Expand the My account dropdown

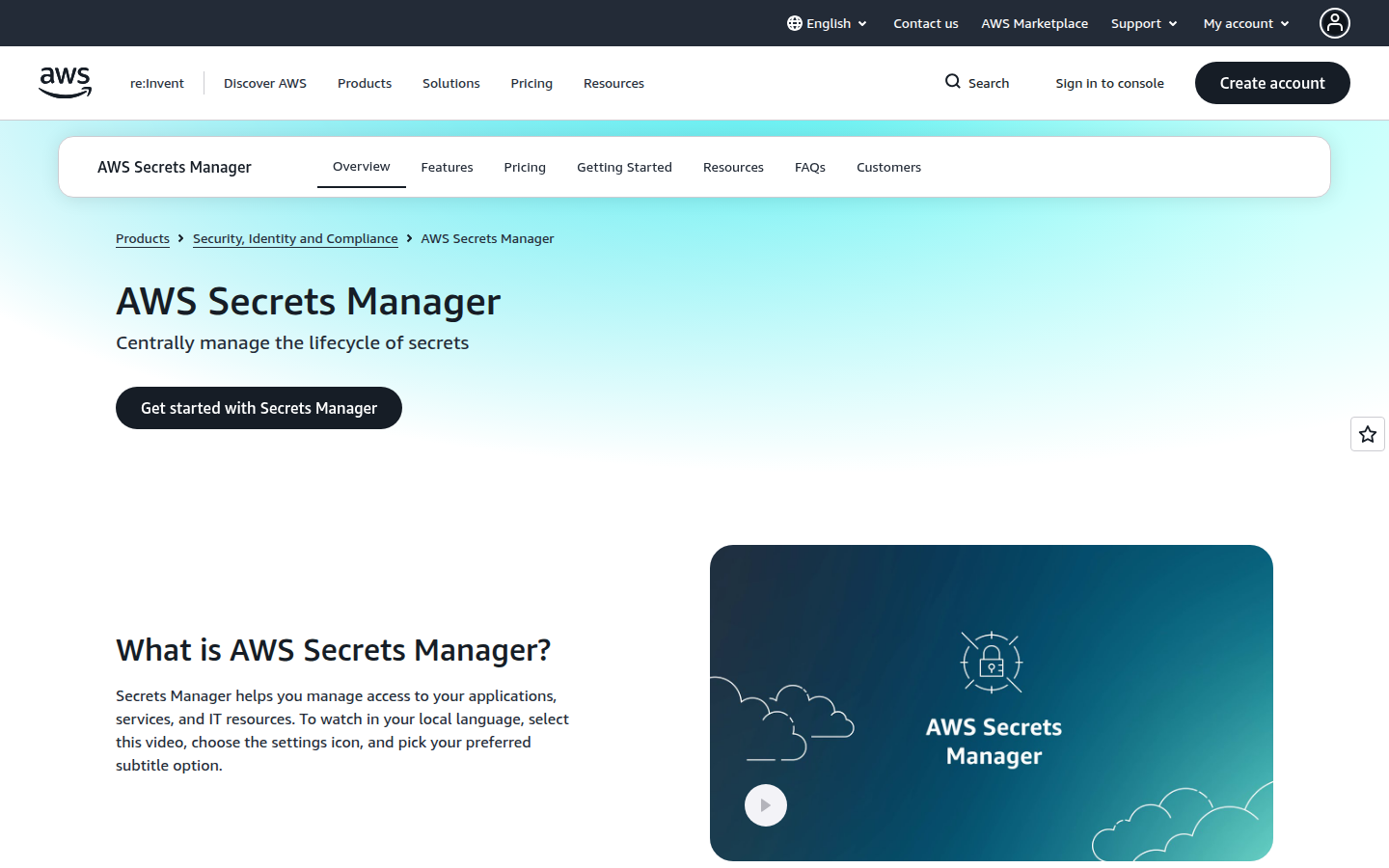1246,23
